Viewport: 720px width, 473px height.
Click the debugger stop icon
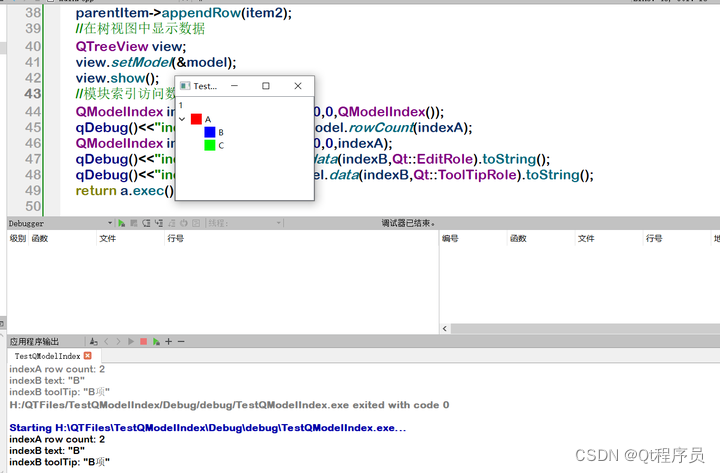coord(134,223)
